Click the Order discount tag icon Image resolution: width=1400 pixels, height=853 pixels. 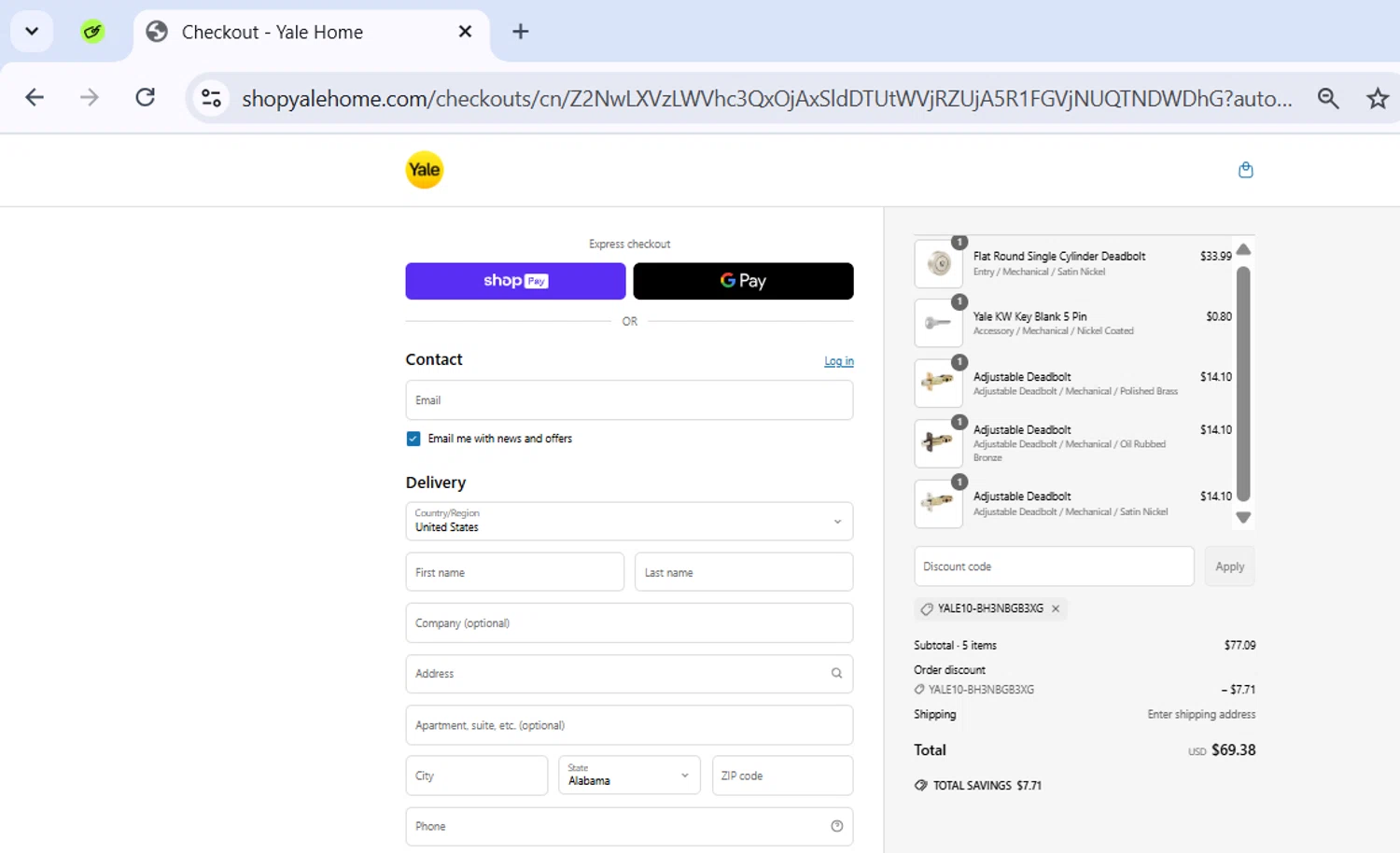[x=919, y=690]
